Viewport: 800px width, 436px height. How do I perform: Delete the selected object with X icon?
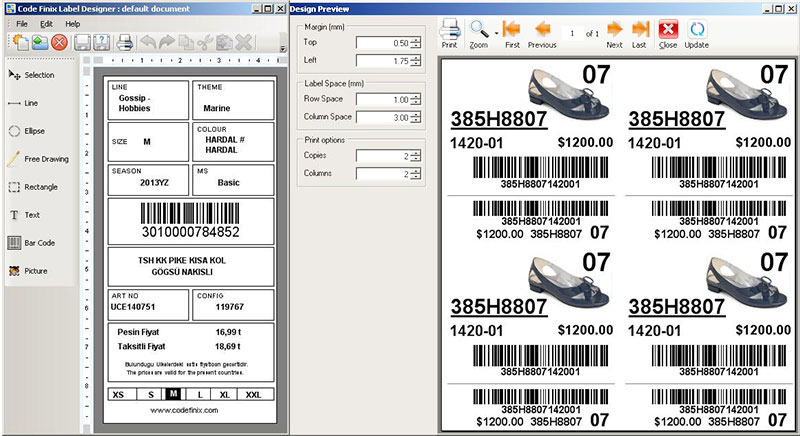244,42
